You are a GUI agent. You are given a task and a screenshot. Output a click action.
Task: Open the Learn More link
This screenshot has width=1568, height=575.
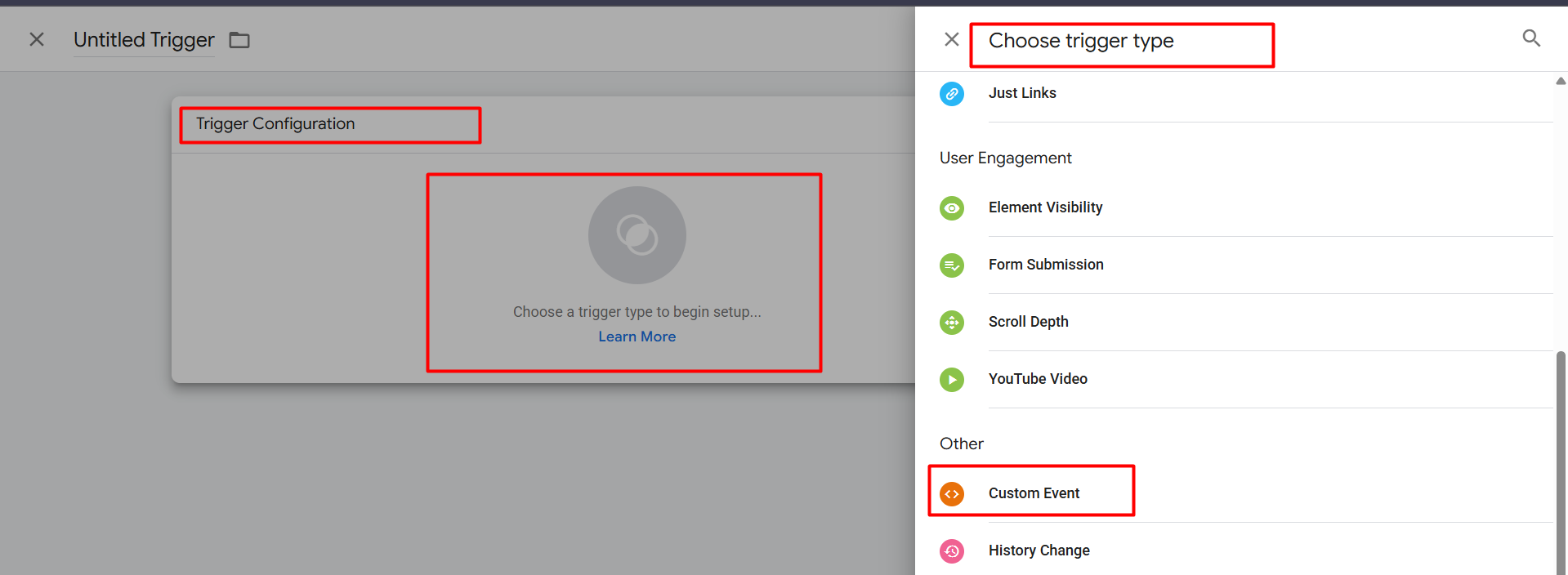[637, 337]
